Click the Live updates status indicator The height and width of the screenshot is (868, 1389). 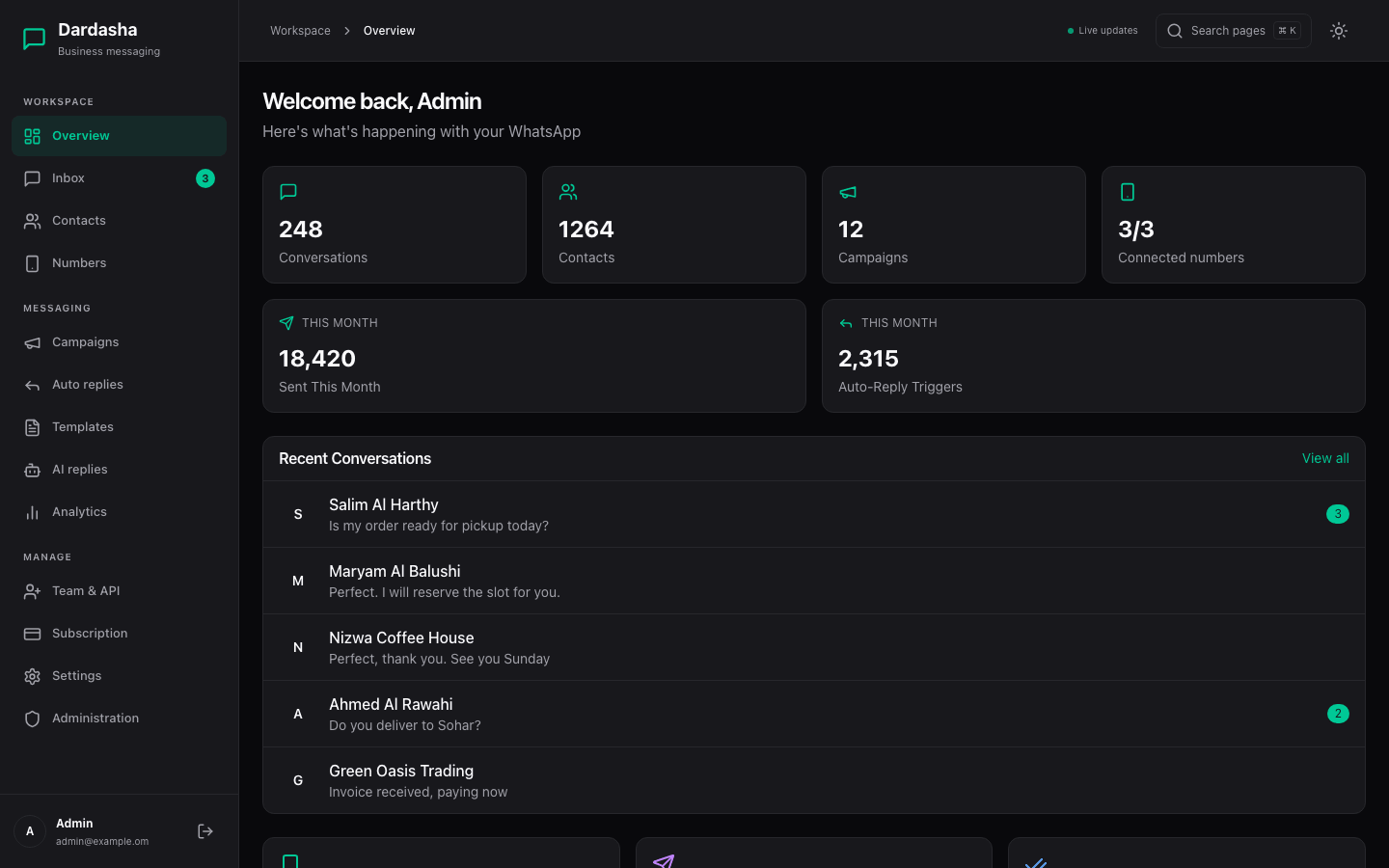click(1103, 31)
